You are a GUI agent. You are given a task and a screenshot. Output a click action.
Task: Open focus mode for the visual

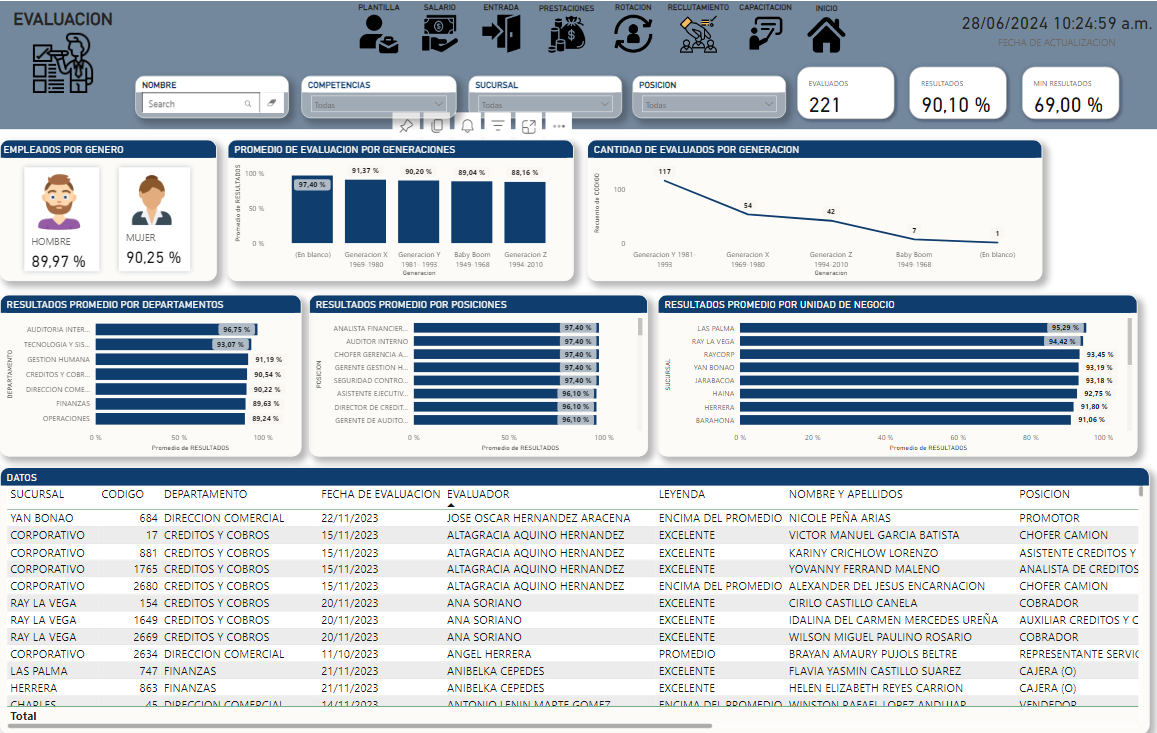[x=528, y=125]
